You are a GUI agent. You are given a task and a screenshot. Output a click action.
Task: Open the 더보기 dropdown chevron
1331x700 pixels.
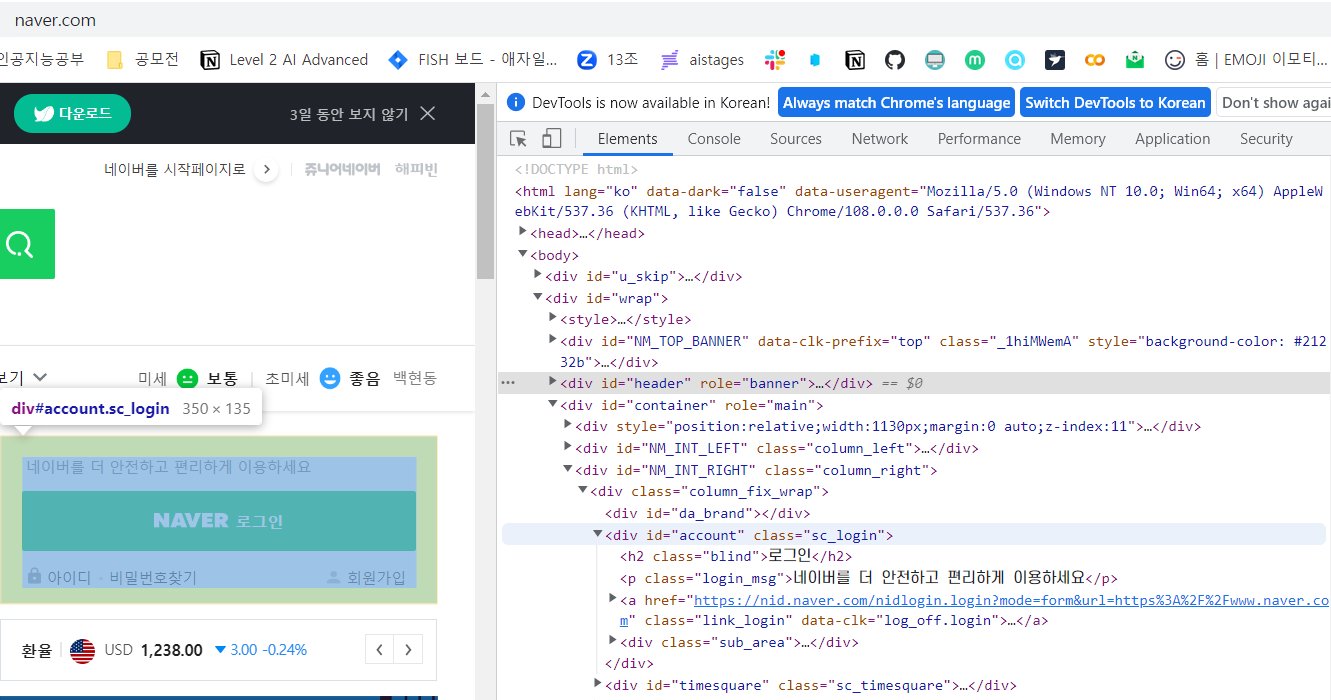click(40, 378)
